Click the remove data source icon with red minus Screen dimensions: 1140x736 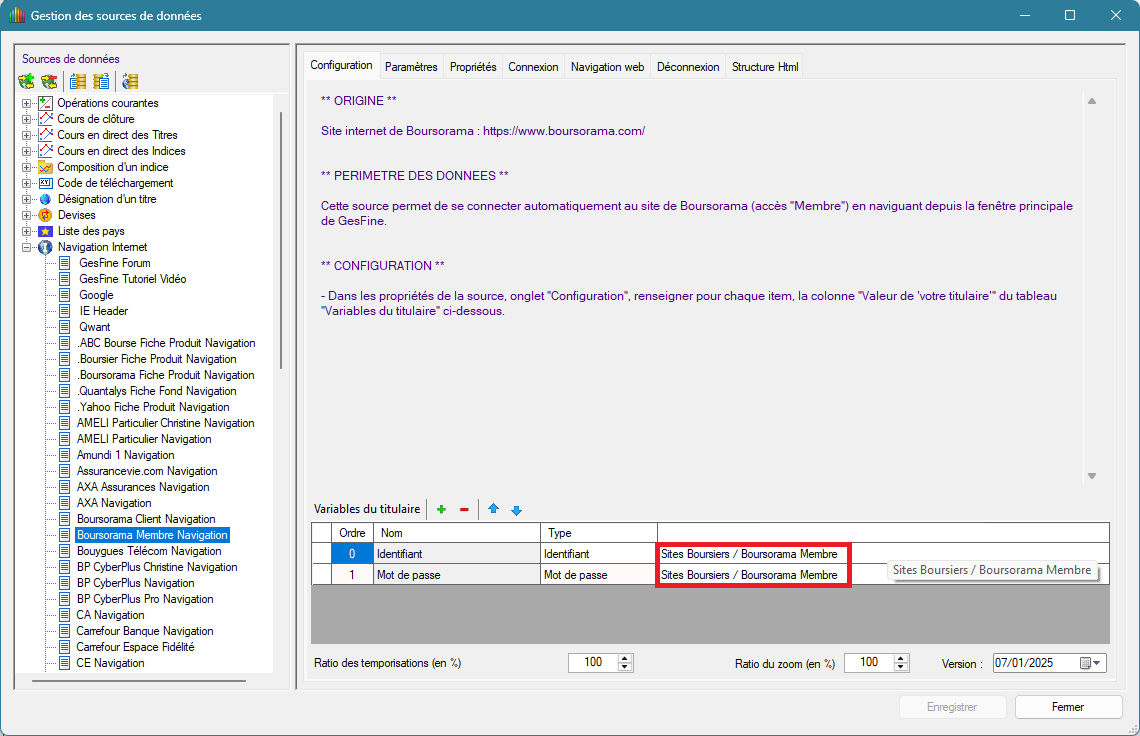[x=48, y=81]
